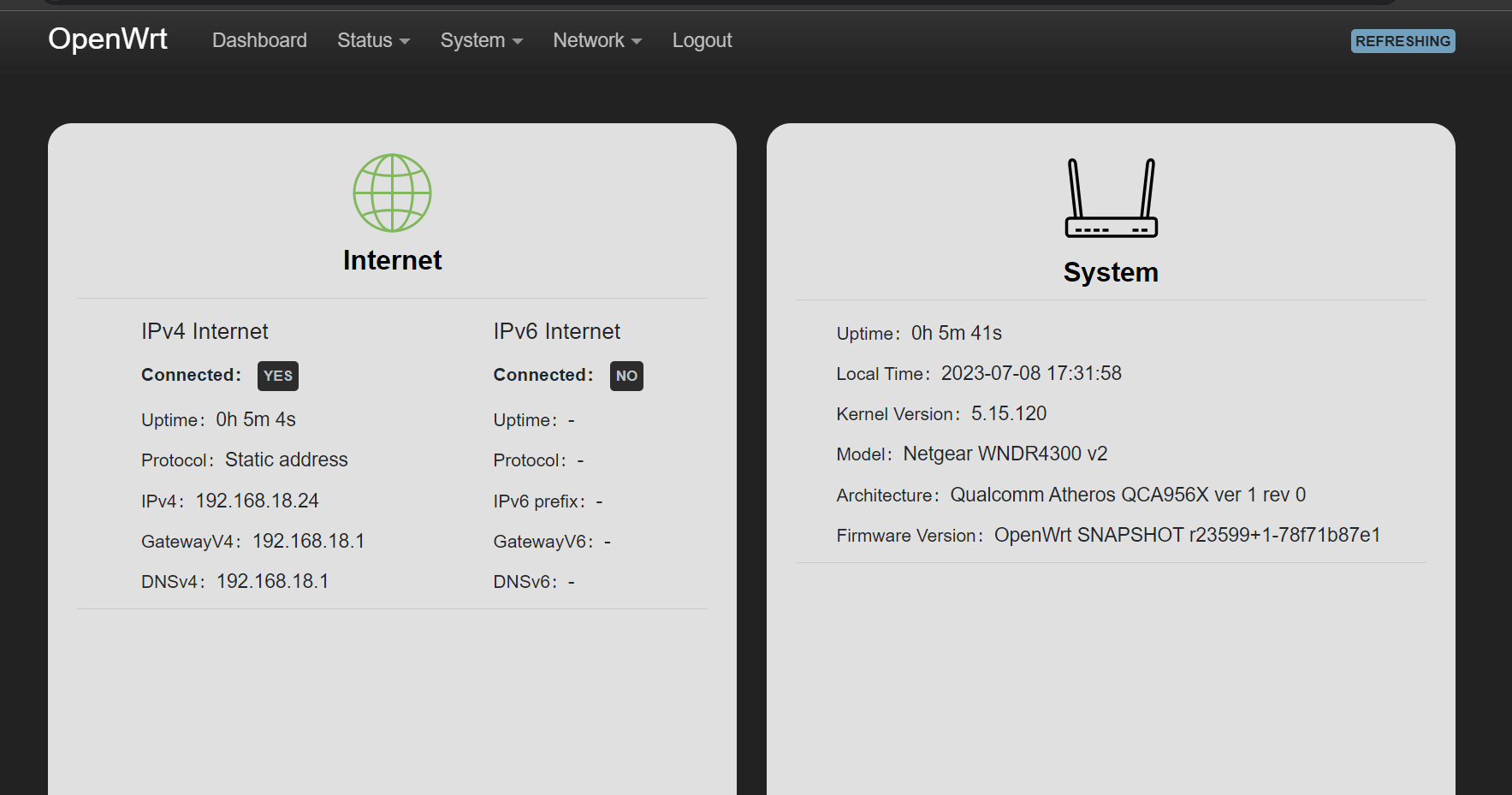Expand the Network dropdown menu
The height and width of the screenshot is (795, 1512).
(x=596, y=40)
